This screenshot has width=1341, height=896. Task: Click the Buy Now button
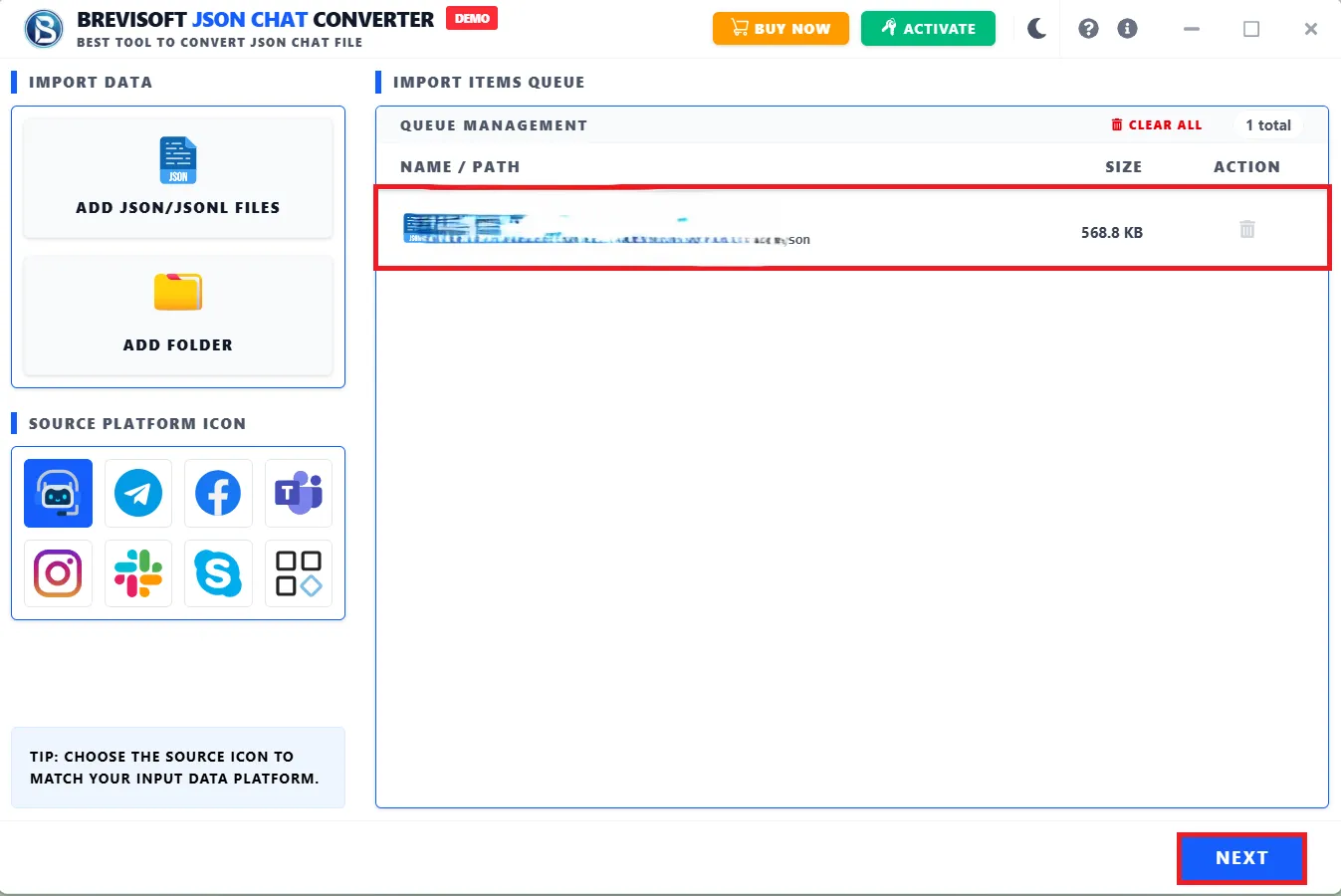point(781,28)
